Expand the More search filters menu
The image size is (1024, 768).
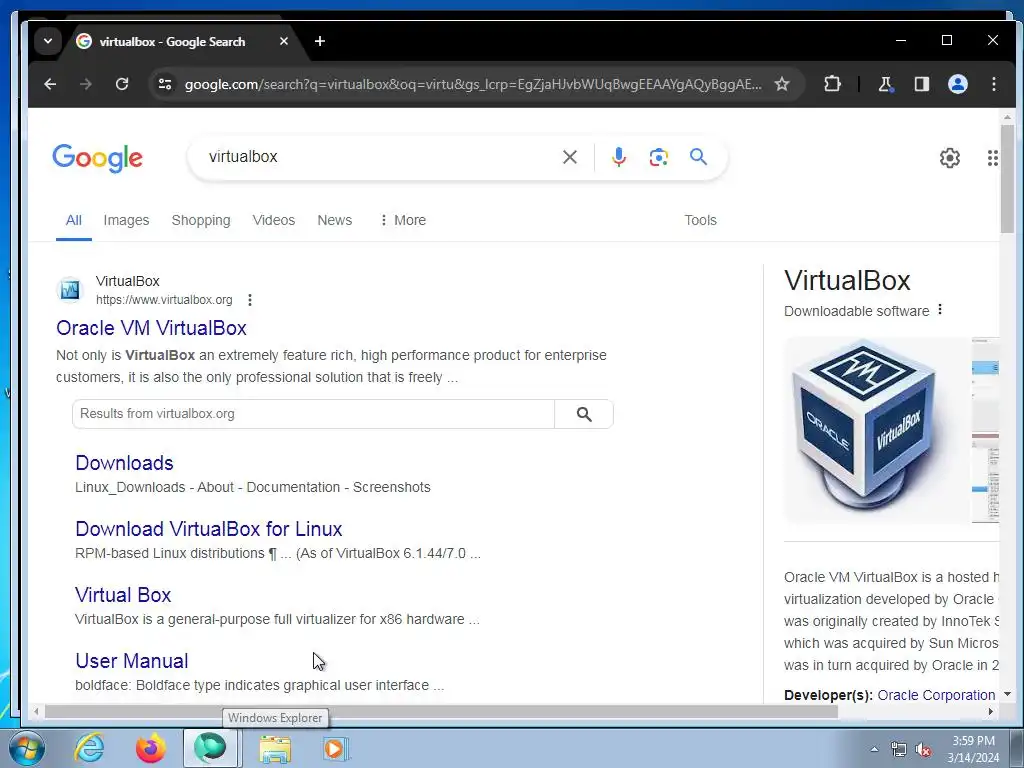[x=403, y=220]
